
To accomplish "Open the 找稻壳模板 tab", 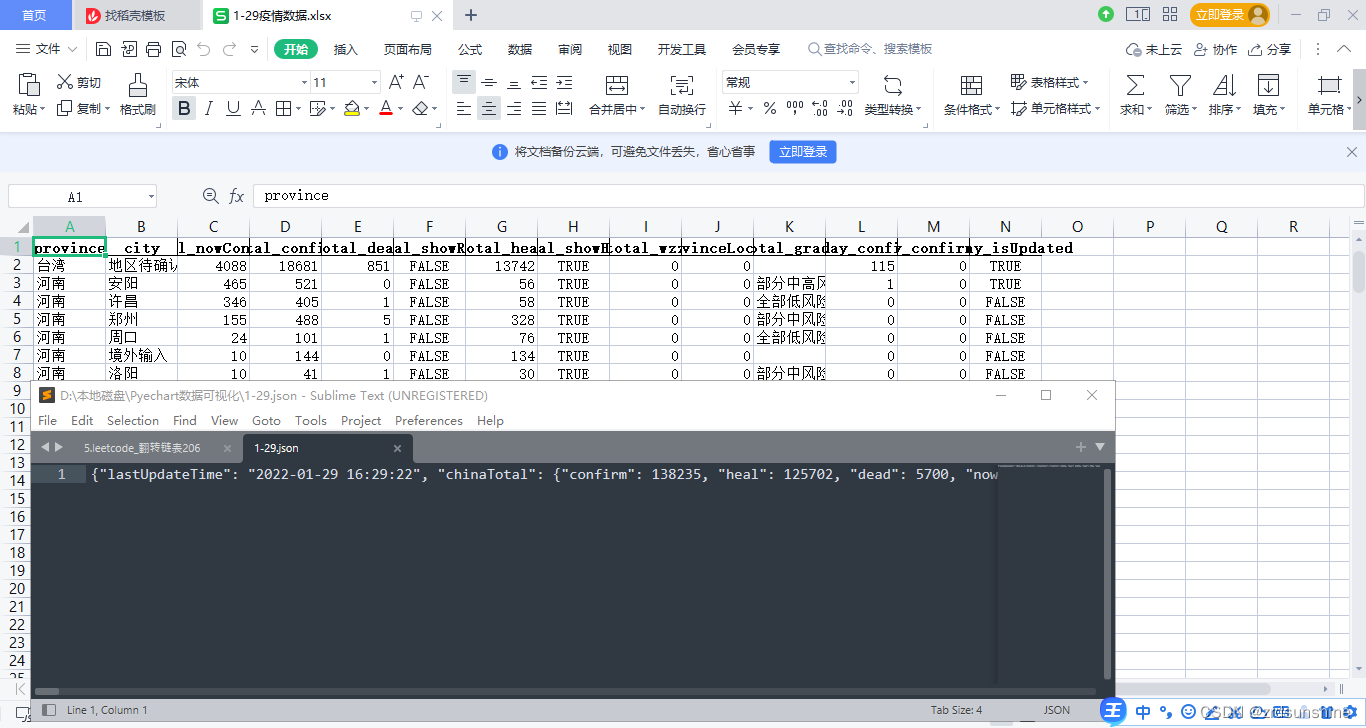I will [x=135, y=15].
